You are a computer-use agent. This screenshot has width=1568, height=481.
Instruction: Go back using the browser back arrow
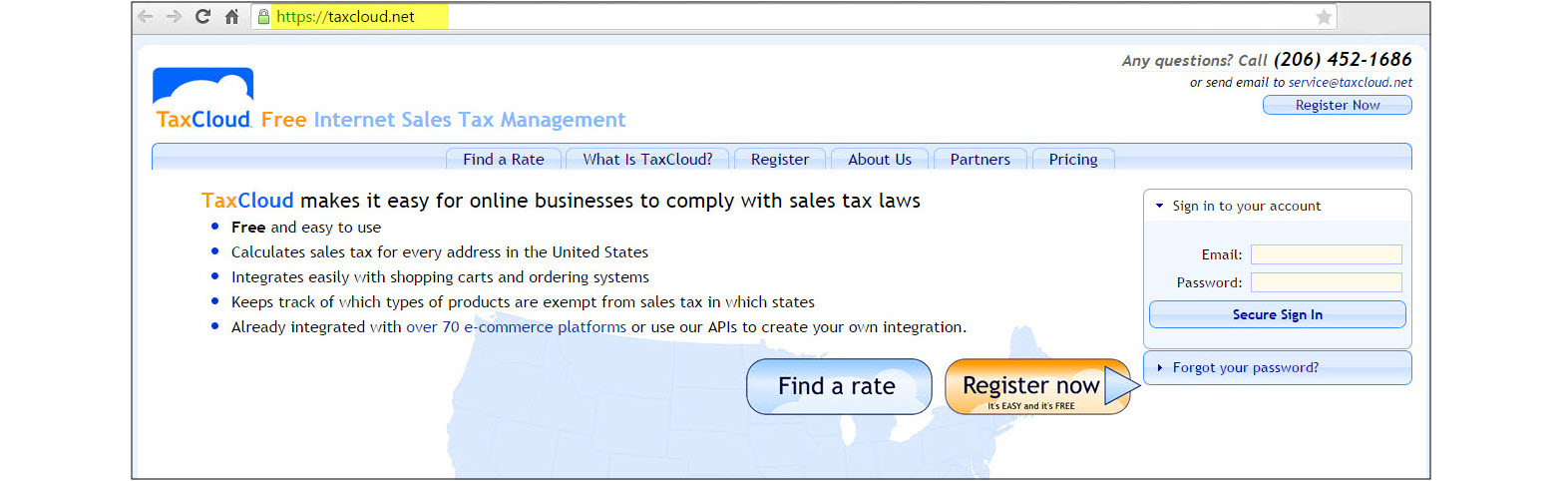click(x=146, y=16)
